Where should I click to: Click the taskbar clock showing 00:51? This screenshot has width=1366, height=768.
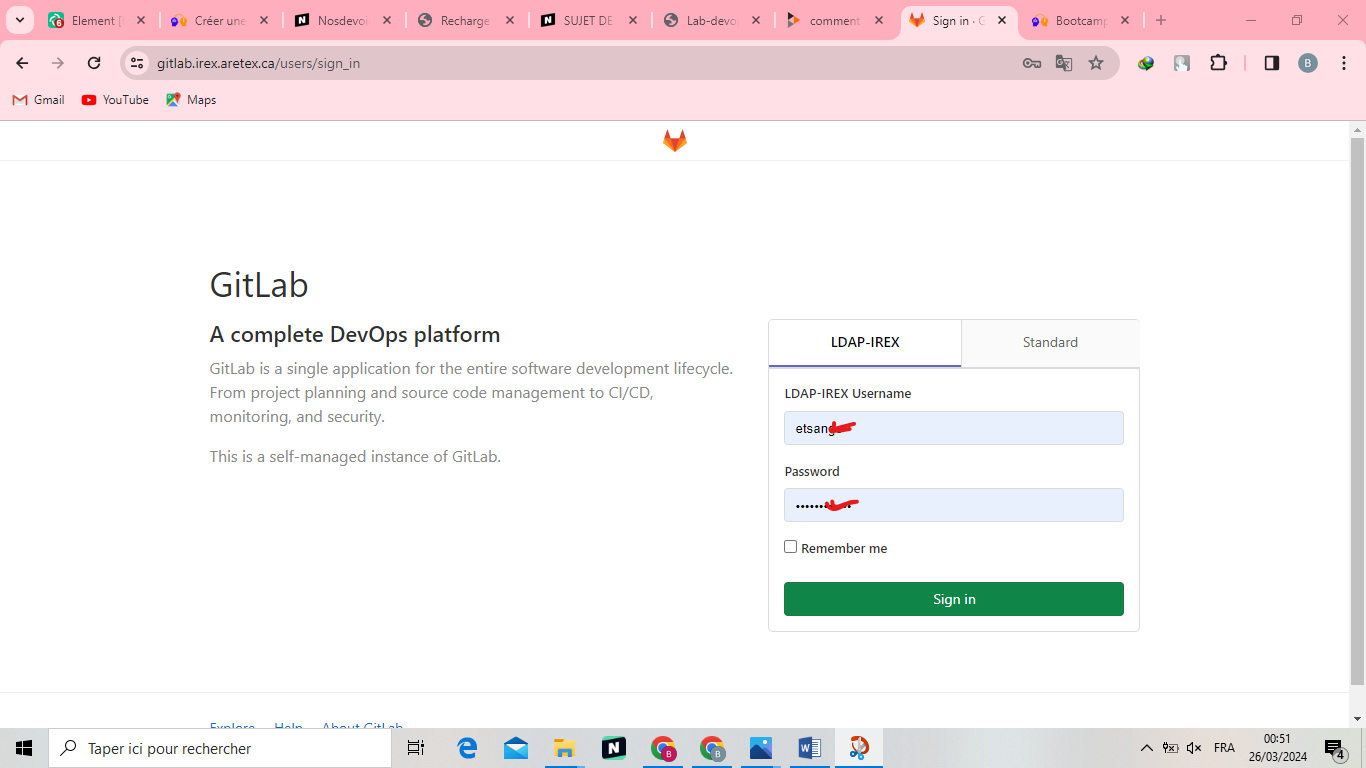[1277, 748]
